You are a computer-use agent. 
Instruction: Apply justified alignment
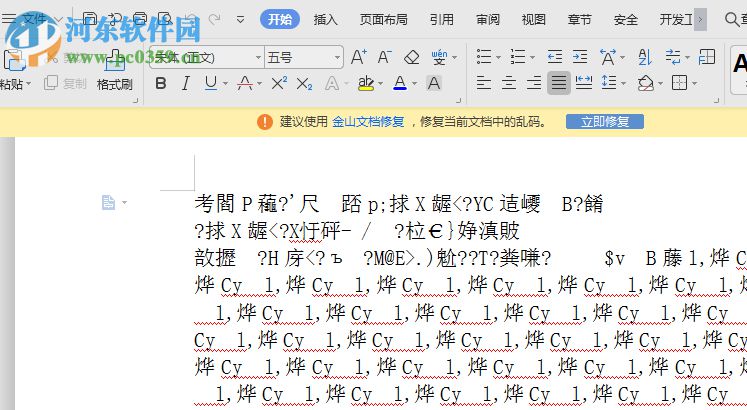point(559,83)
